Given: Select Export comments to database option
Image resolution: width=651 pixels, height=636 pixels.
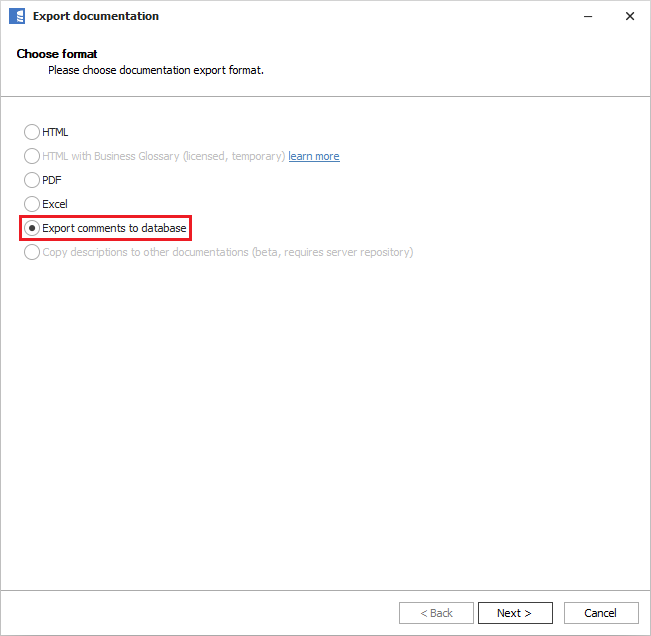Looking at the screenshot, I should click(32, 228).
